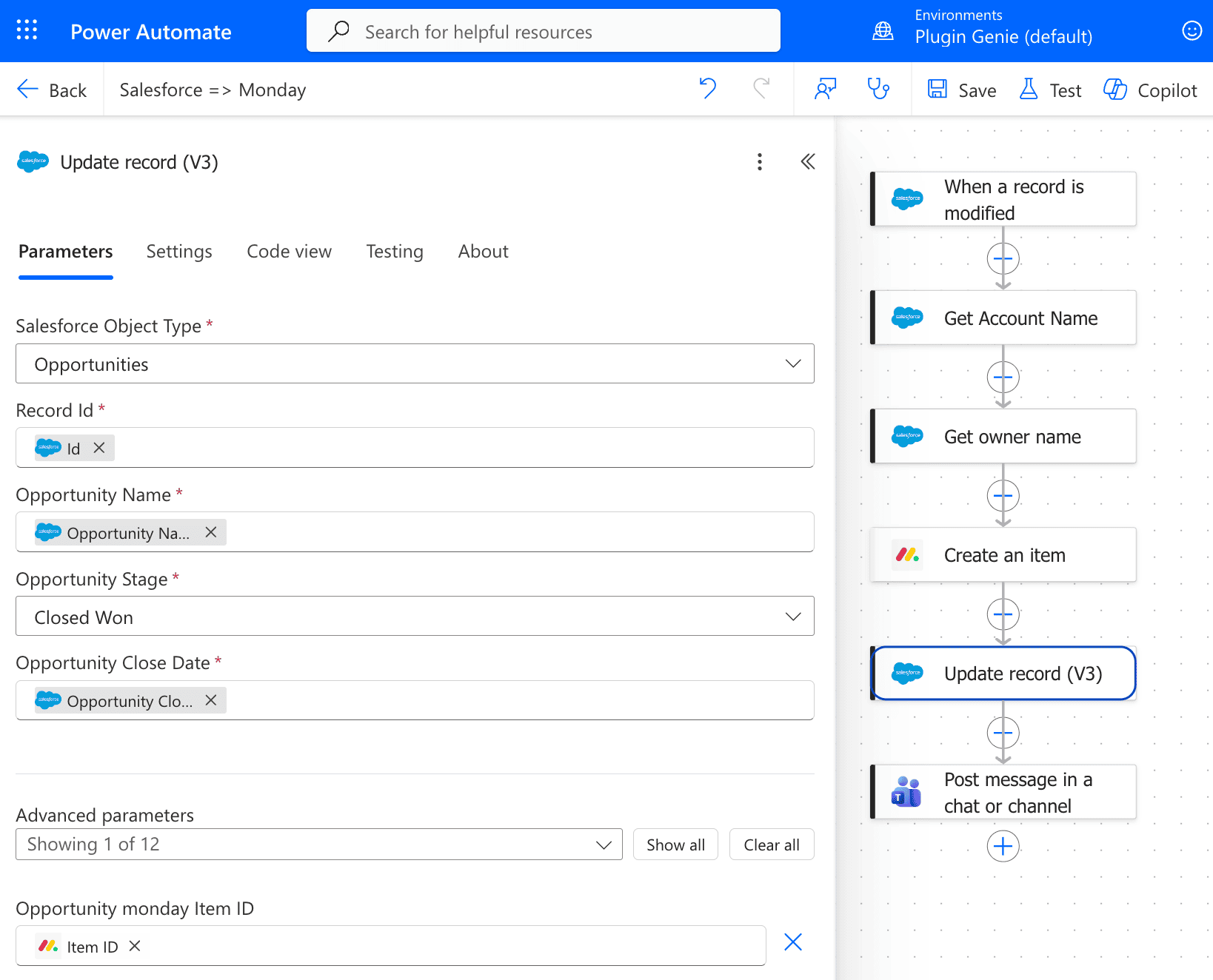The image size is (1213, 980).
Task: Remove the Id token from Record Id
Action: coord(99,448)
